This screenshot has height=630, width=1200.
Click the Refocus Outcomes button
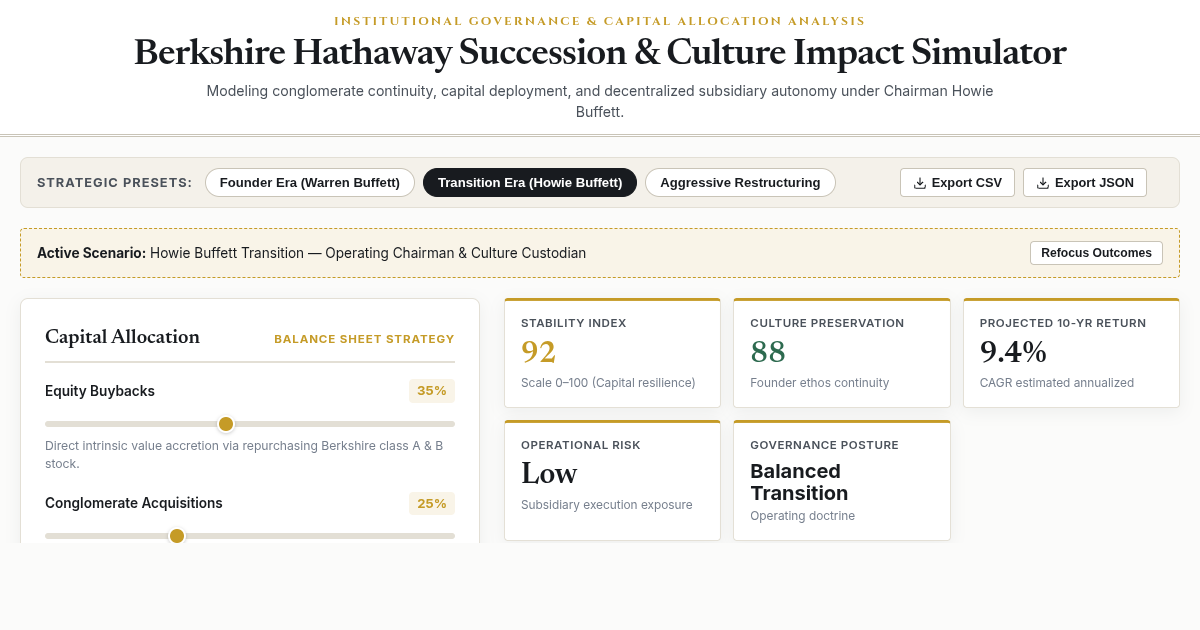[1096, 253]
